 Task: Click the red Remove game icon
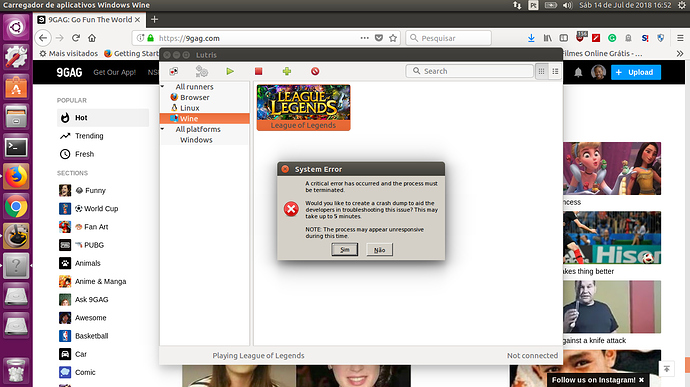click(x=315, y=71)
